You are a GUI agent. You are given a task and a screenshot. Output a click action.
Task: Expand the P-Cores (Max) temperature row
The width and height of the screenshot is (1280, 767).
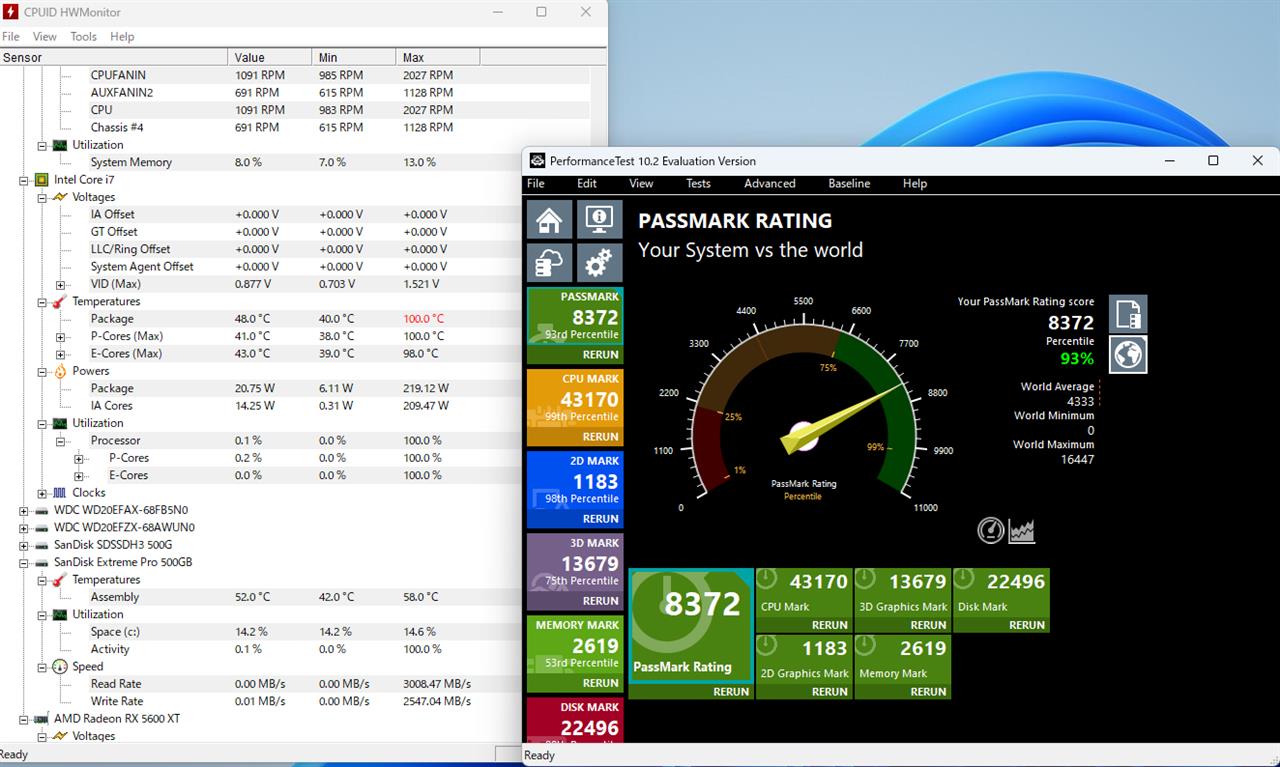pyautogui.click(x=60, y=336)
